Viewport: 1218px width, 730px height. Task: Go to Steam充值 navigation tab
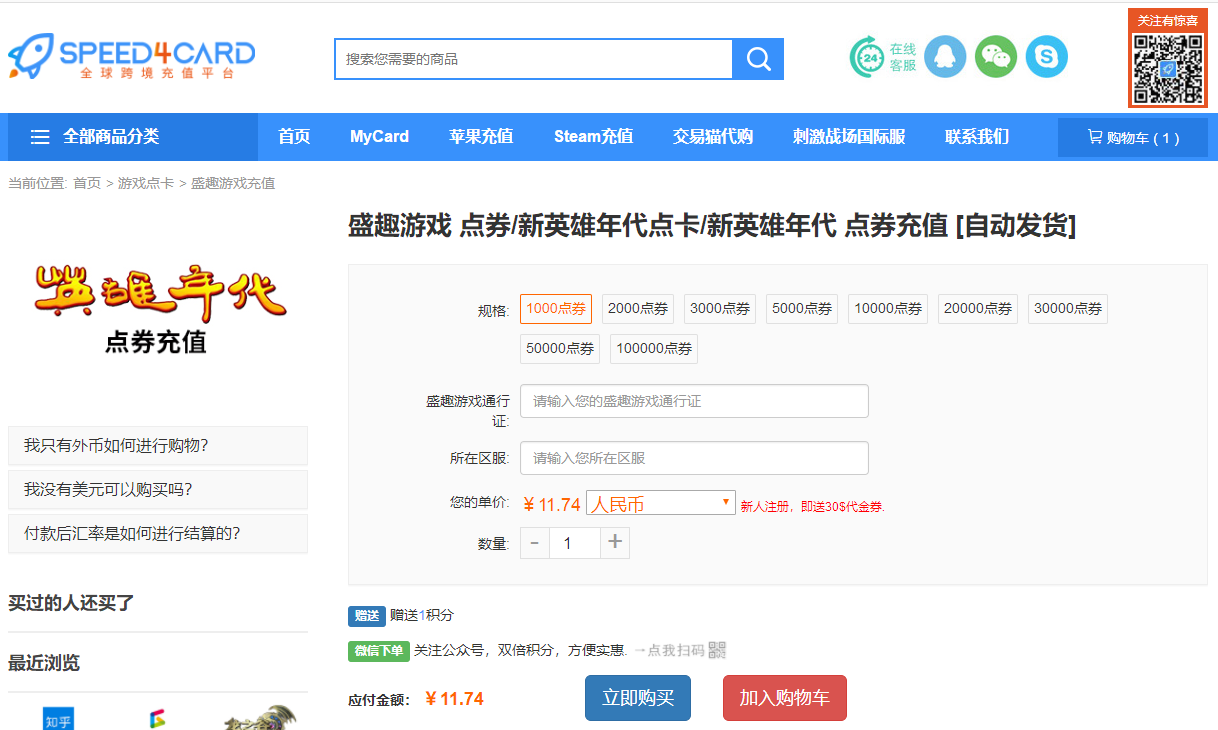(593, 137)
